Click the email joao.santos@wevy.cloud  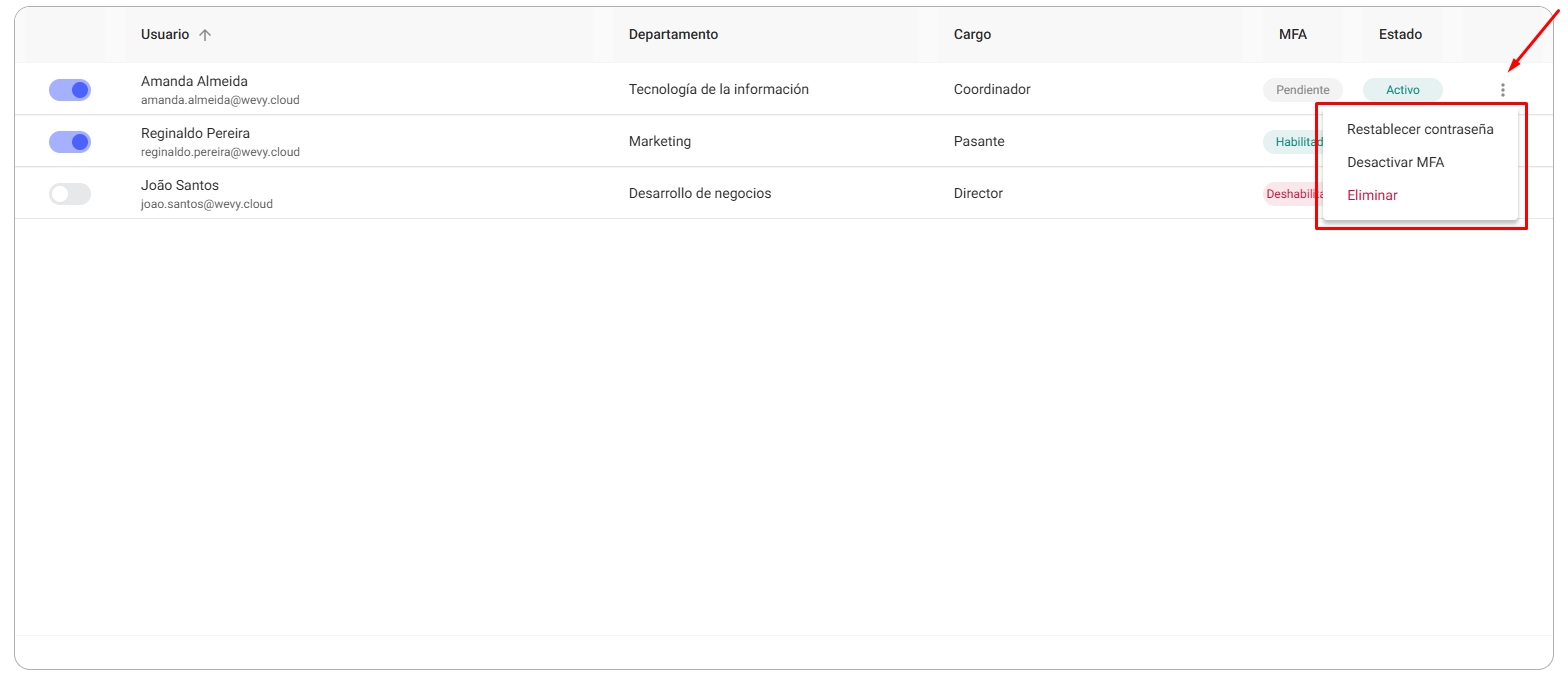point(207,204)
